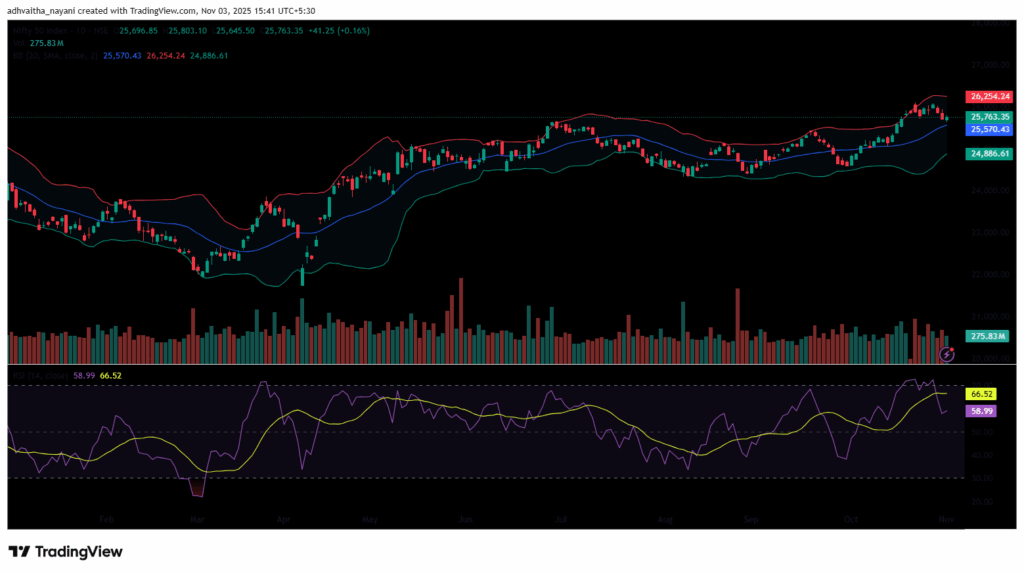
Task: Click the Oct month label on time axis
Action: pos(850,521)
